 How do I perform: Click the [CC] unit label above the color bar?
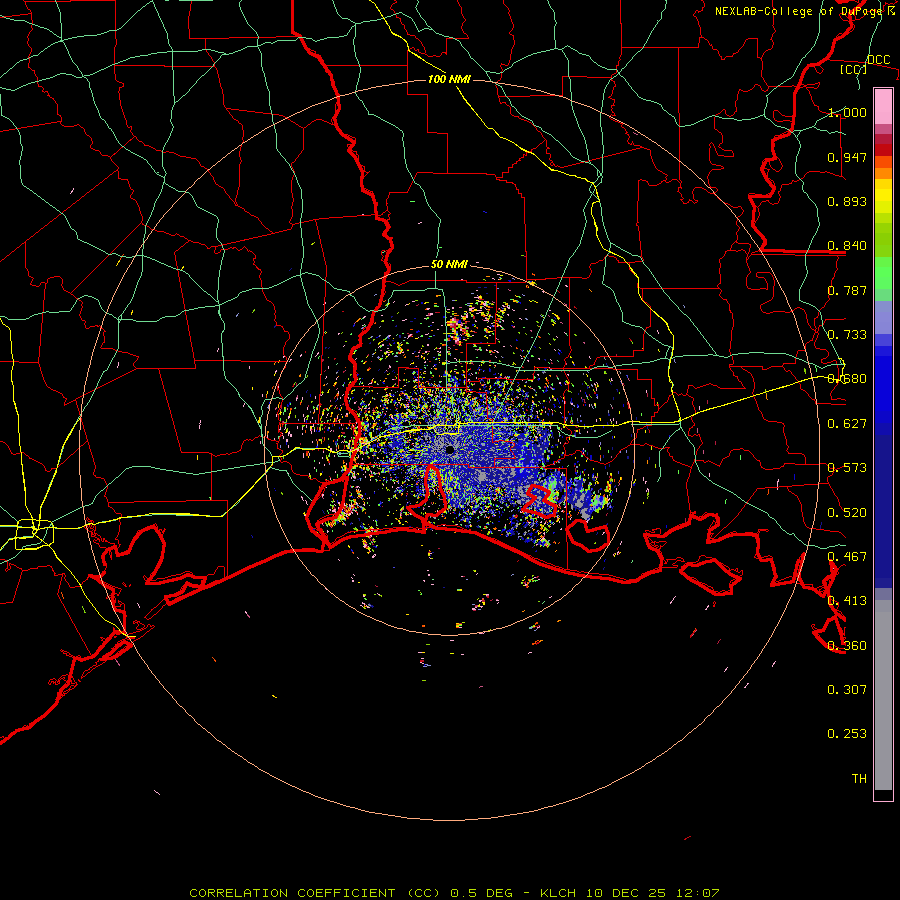pyautogui.click(x=854, y=69)
